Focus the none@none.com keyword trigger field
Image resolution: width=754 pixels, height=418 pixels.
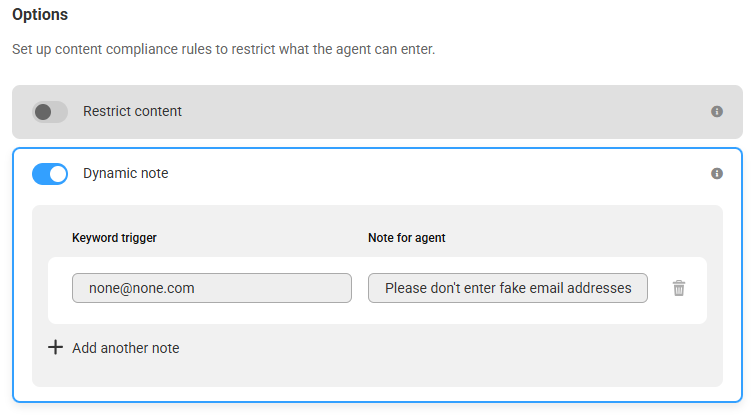(x=212, y=288)
